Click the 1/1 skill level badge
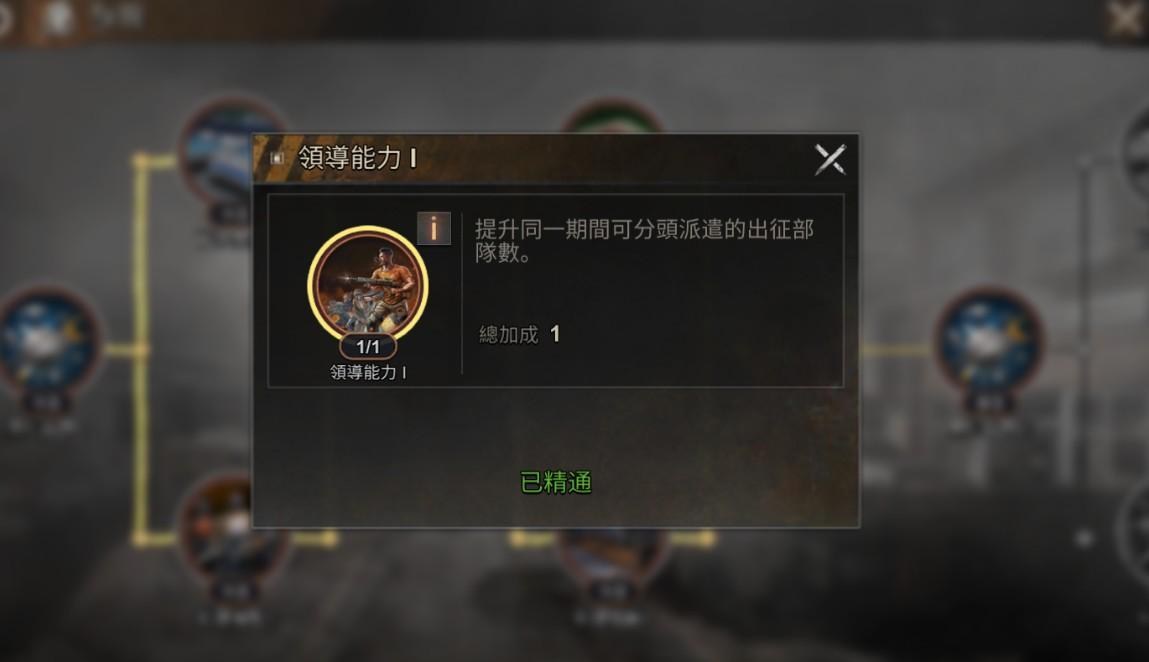The width and height of the screenshot is (1149, 662). [x=368, y=346]
